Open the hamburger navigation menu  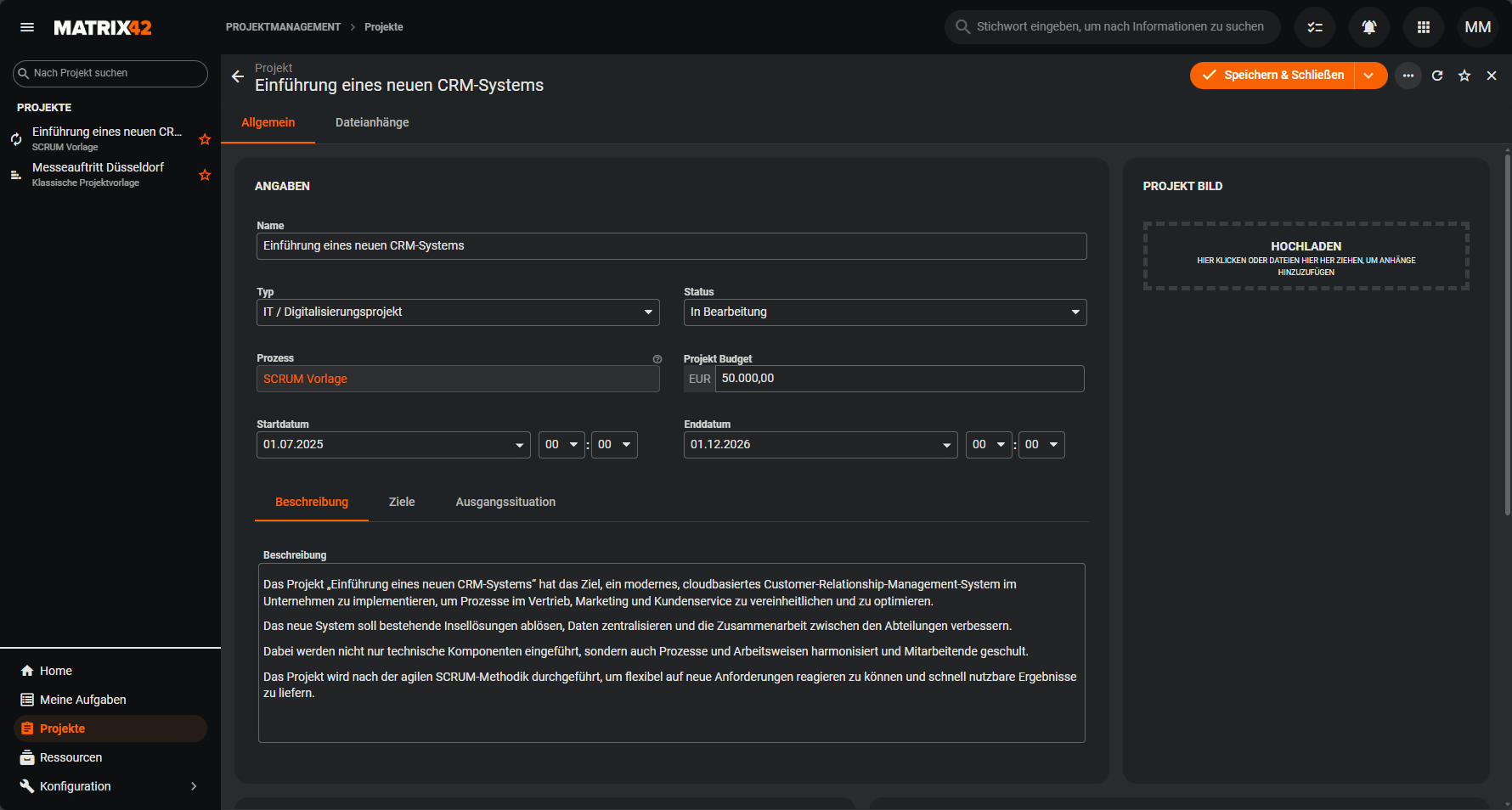point(27,27)
